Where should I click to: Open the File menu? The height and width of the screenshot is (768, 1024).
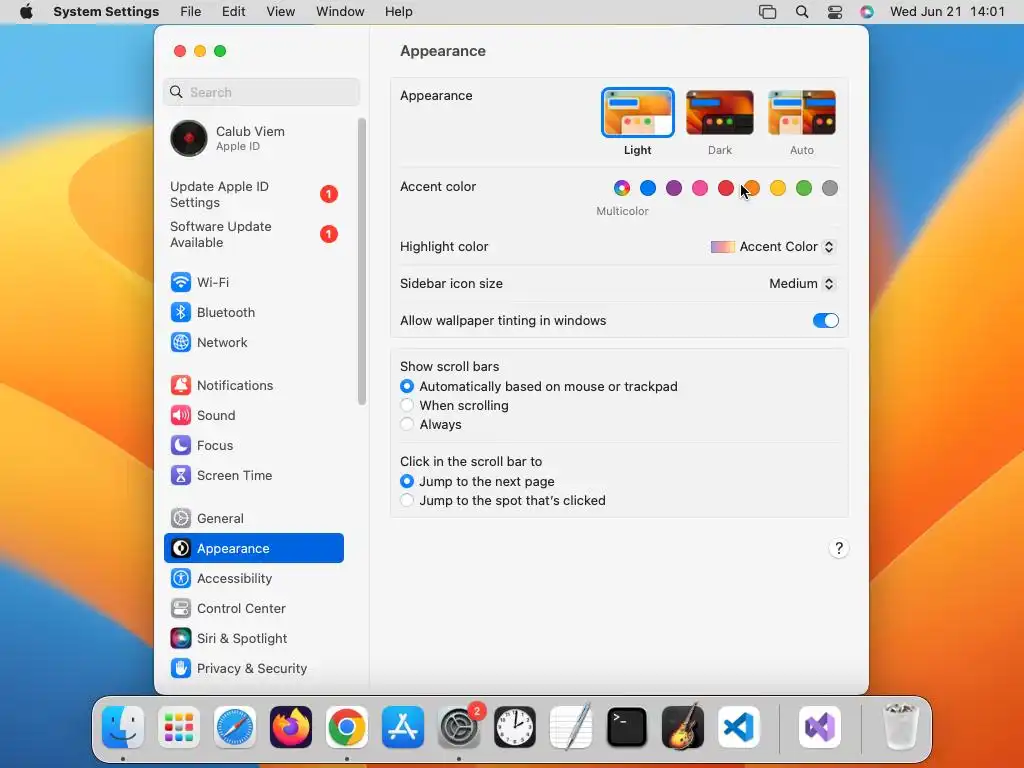click(191, 12)
